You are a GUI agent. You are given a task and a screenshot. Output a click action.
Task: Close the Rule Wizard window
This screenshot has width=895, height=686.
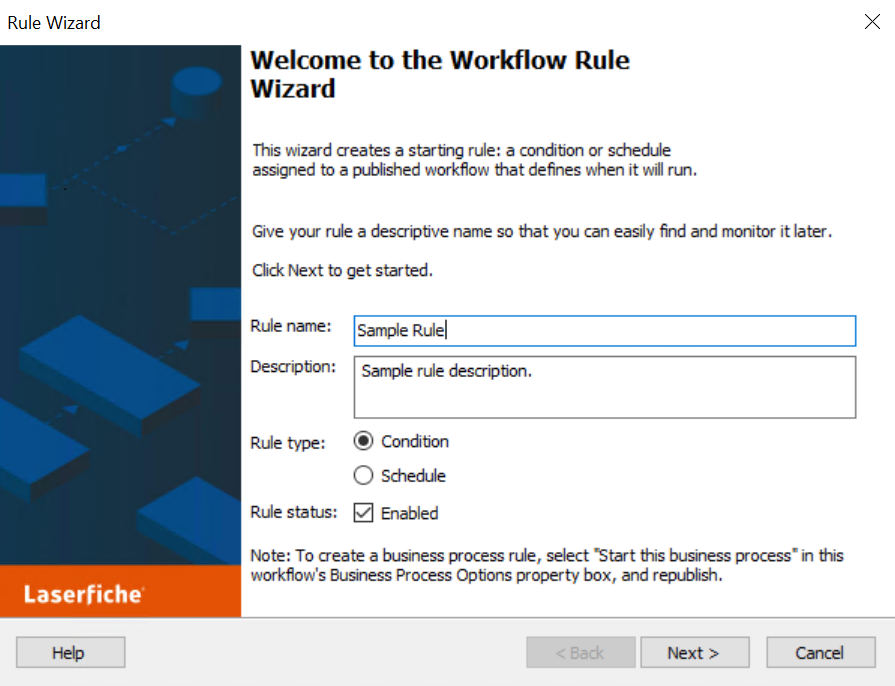pos(872,22)
